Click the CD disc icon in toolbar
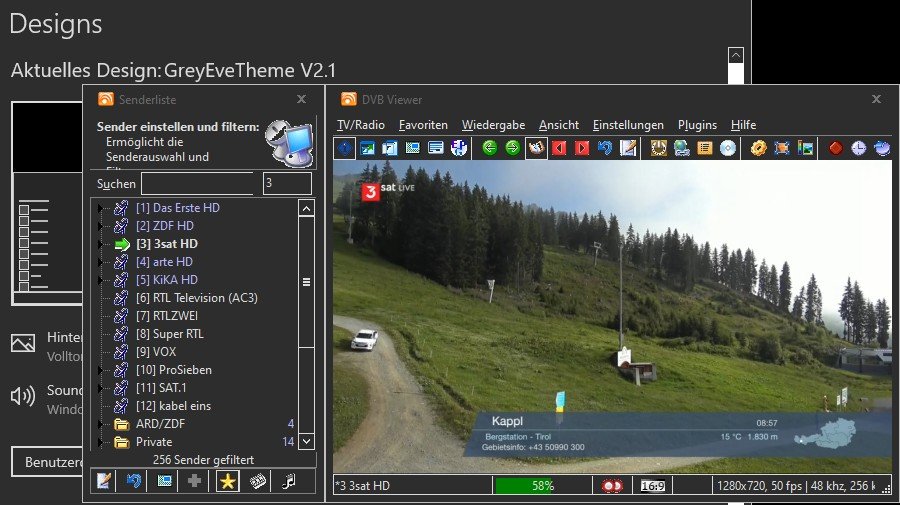The image size is (900, 505). 728,148
